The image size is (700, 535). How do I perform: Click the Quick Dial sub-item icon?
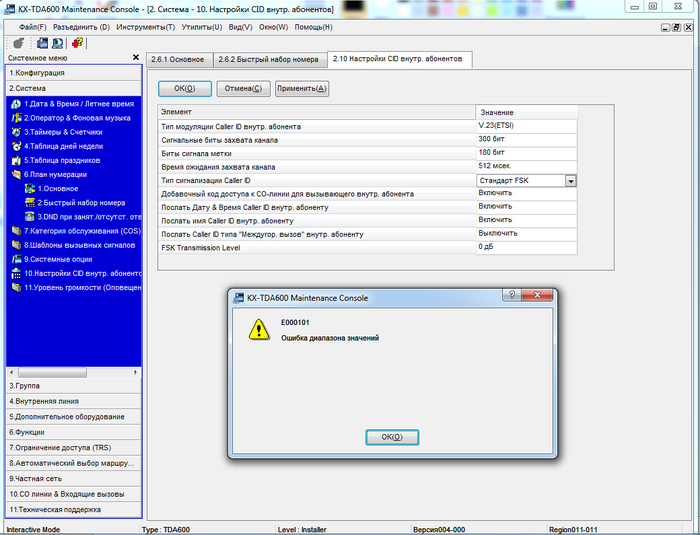pos(29,203)
